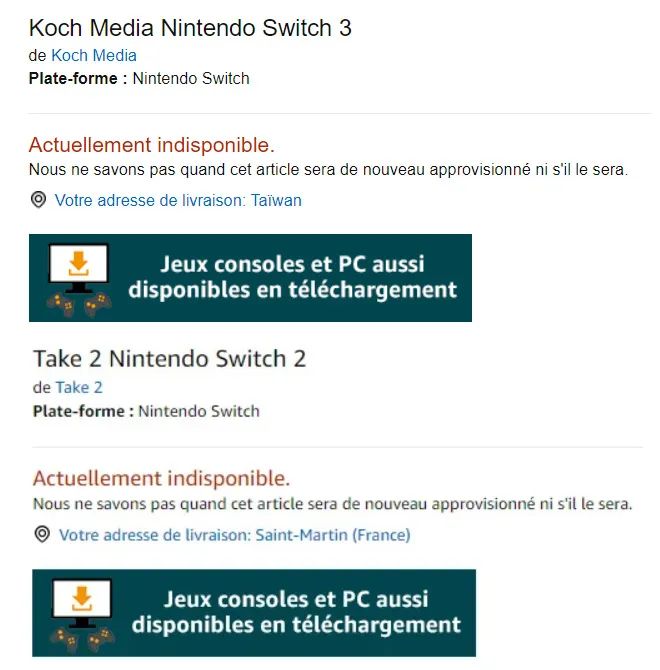
Task: Click the game controllers icon in the upper banner
Action: click(x=79, y=302)
